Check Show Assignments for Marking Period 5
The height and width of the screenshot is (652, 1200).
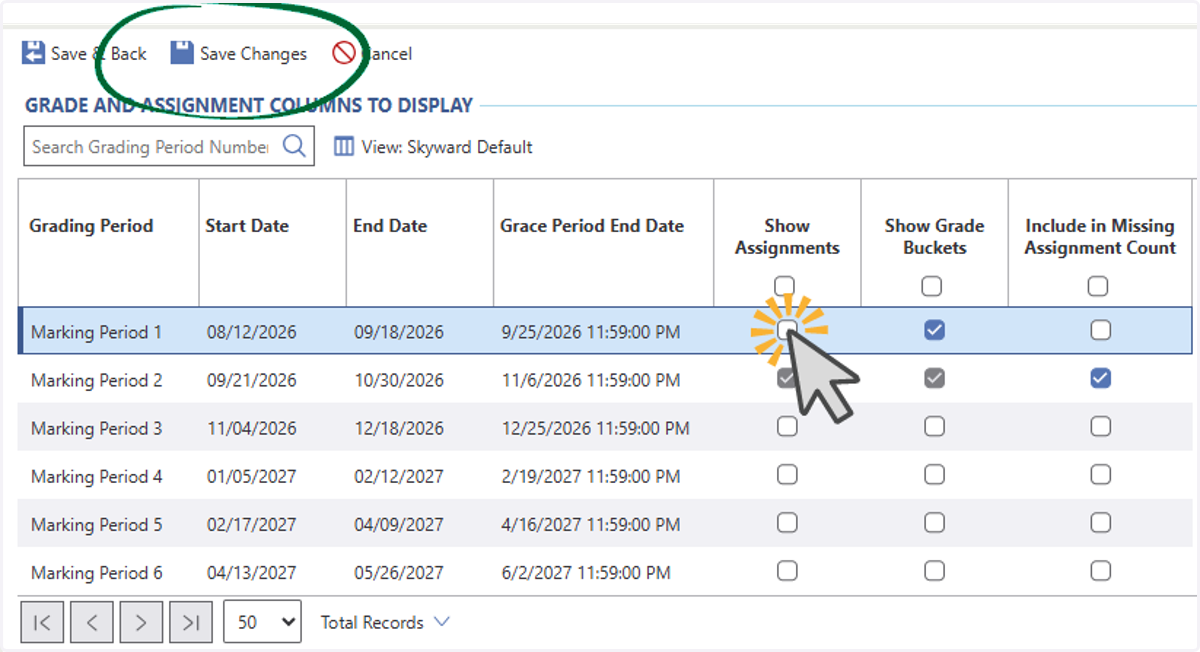point(787,522)
